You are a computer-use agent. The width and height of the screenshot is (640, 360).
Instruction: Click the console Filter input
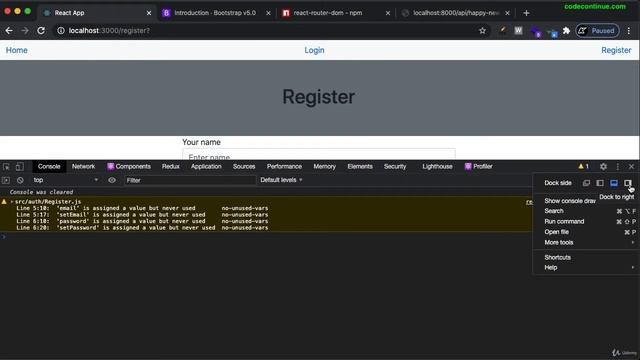coord(190,180)
